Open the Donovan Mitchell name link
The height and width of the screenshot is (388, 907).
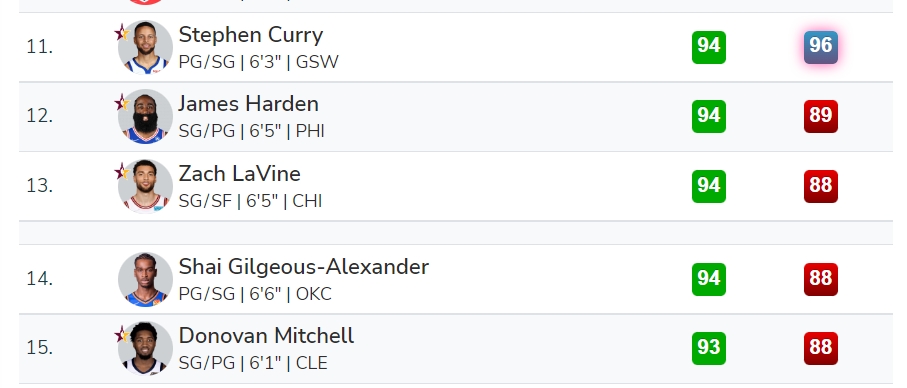(x=266, y=336)
